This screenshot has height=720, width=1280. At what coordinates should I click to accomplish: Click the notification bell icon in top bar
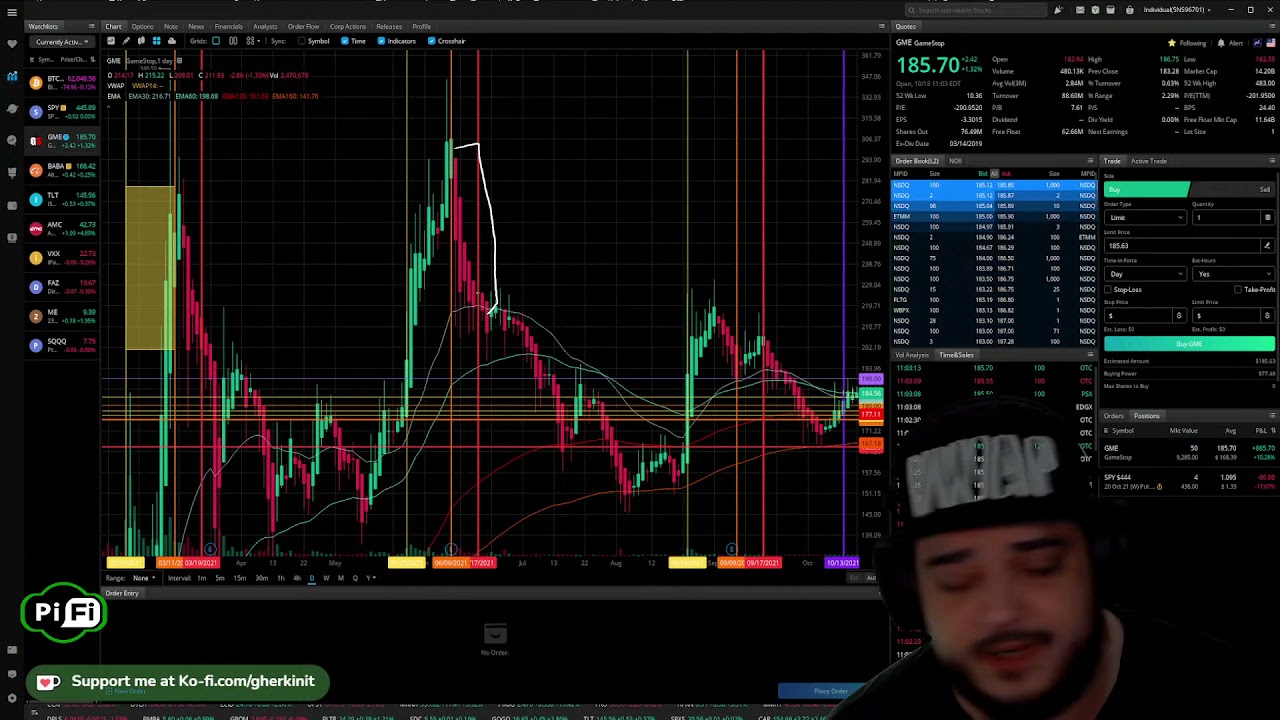(x=1058, y=10)
